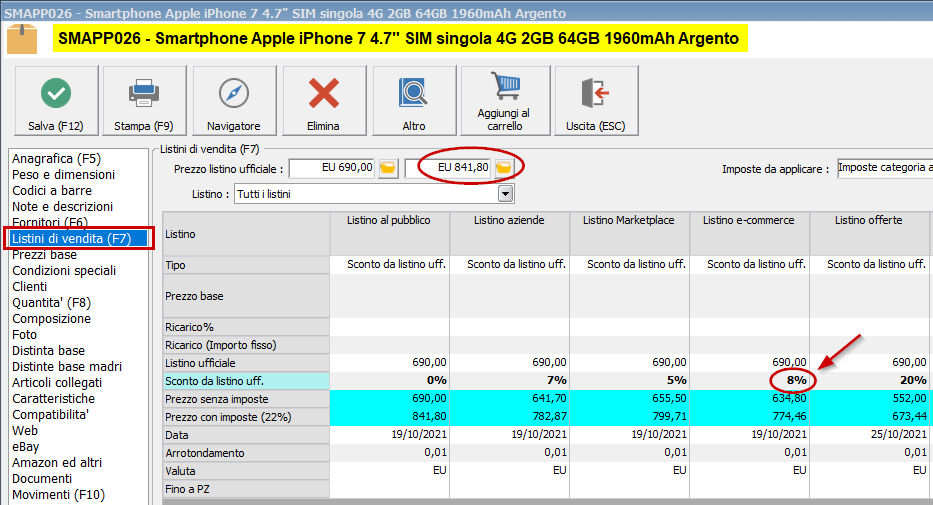Select Fornitori (F6) in sidebar
This screenshot has height=505, width=933.
click(50, 222)
